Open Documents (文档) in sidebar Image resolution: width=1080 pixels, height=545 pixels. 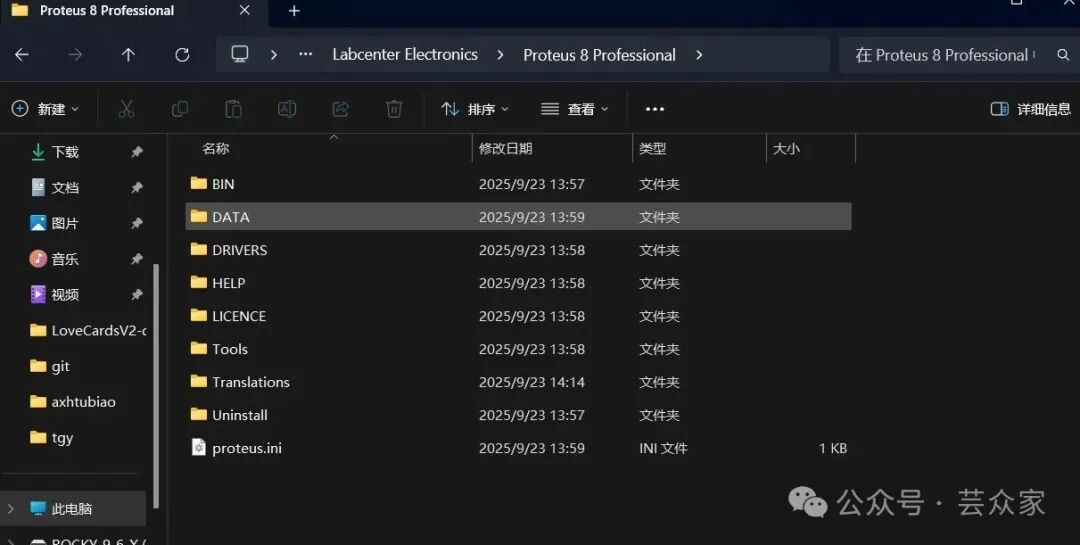65,187
